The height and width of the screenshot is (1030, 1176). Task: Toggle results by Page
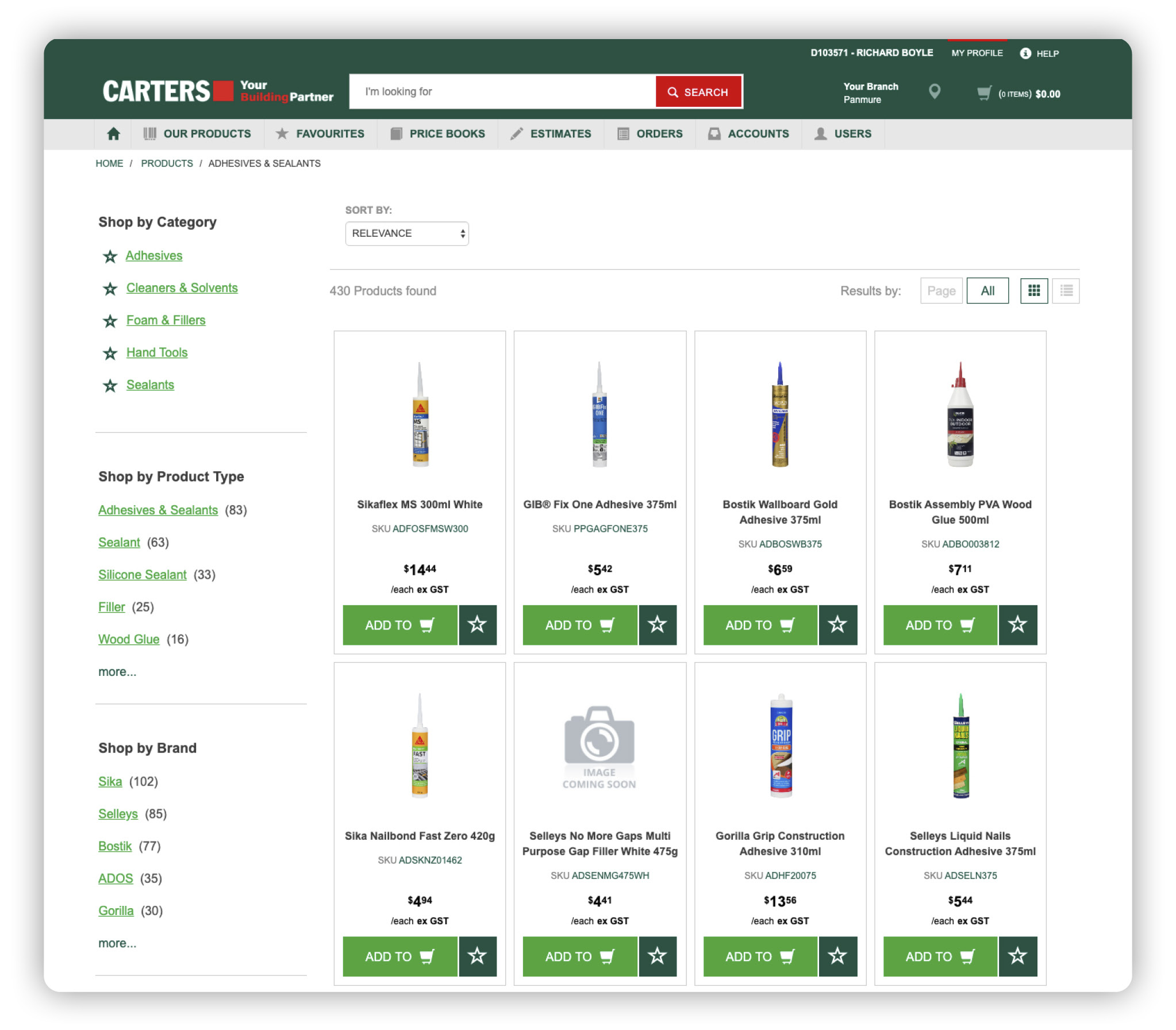[941, 291]
